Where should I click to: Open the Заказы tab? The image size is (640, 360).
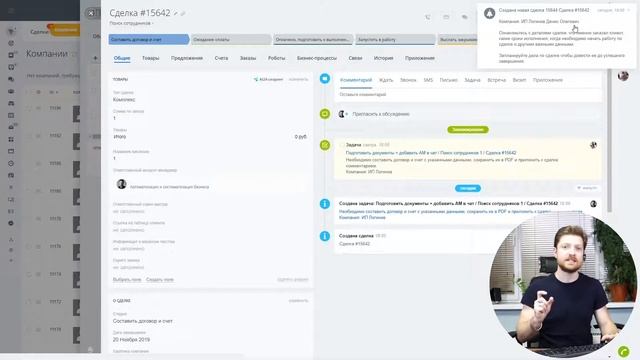click(x=248, y=58)
